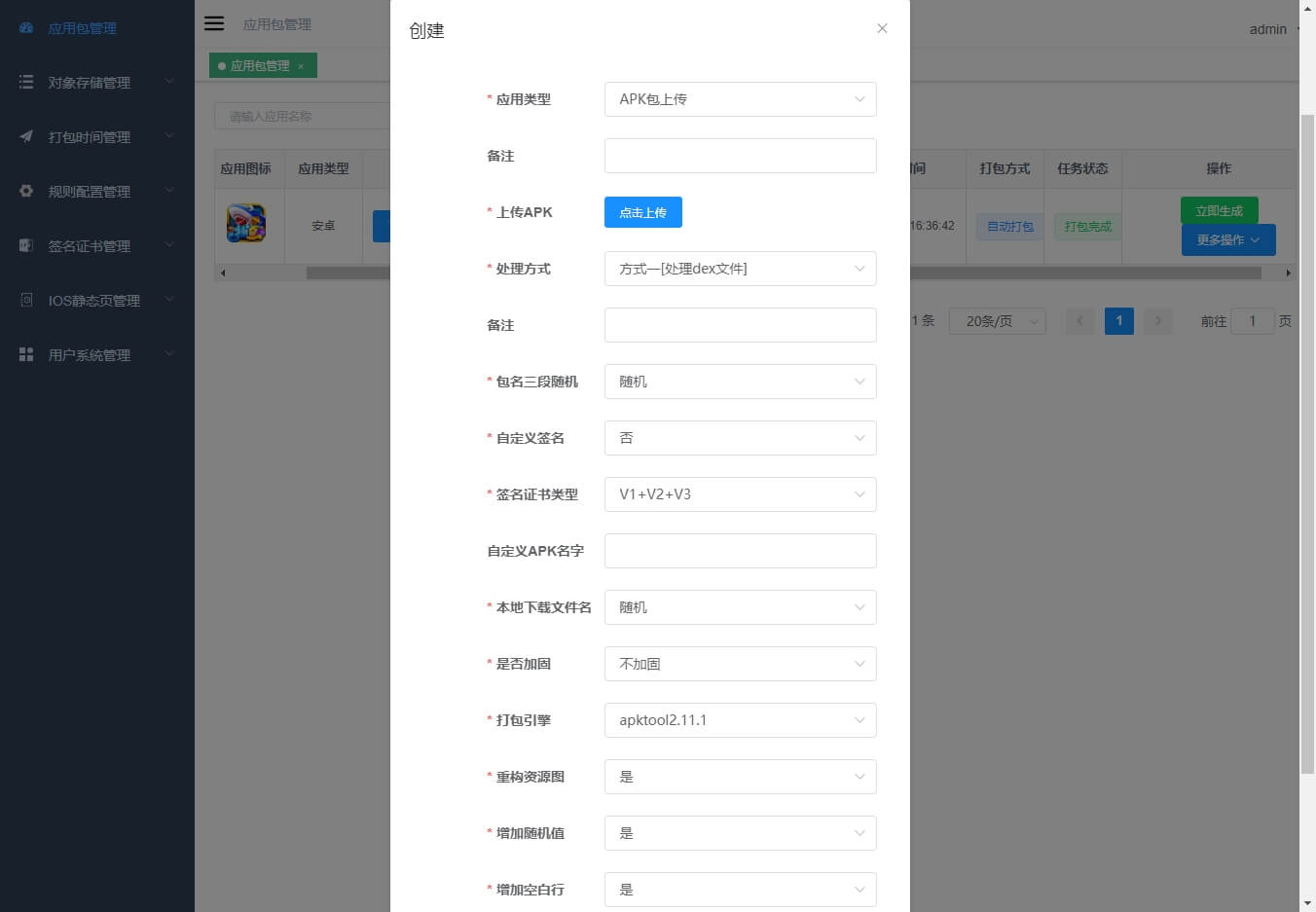Click the 立即生成 green button
Screen dimensions: 1316x912
click(x=1219, y=210)
